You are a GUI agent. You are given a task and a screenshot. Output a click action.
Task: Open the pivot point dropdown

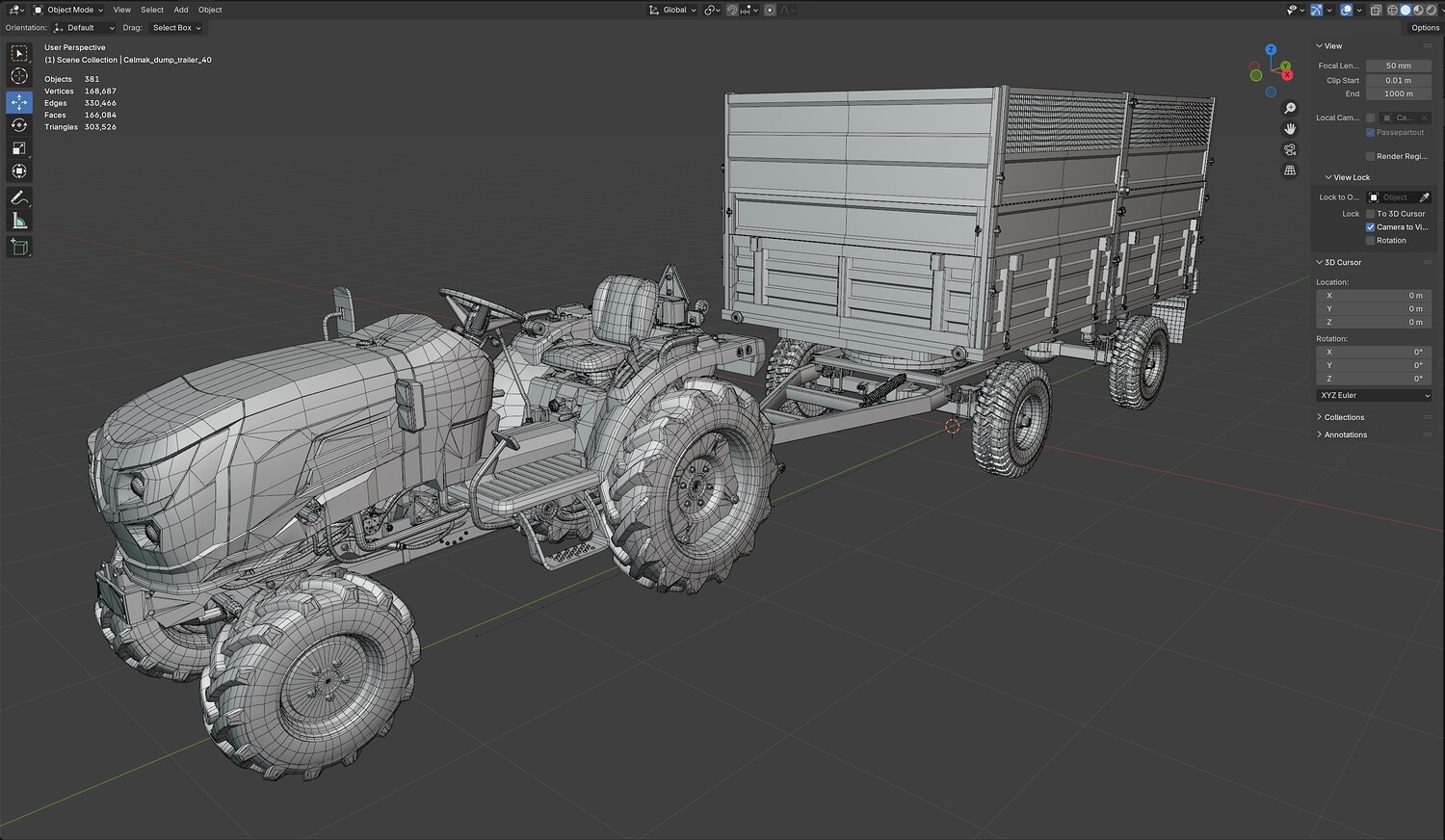point(712,10)
